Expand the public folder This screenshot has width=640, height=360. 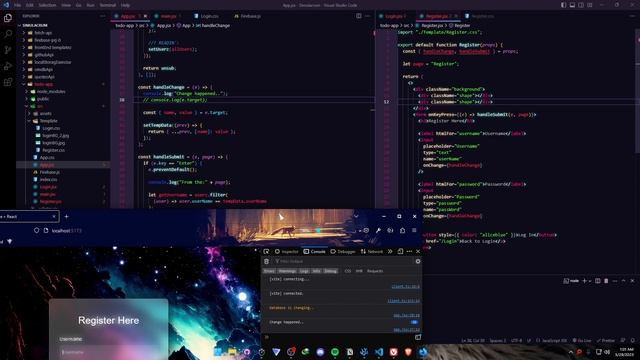tap(63, 99)
